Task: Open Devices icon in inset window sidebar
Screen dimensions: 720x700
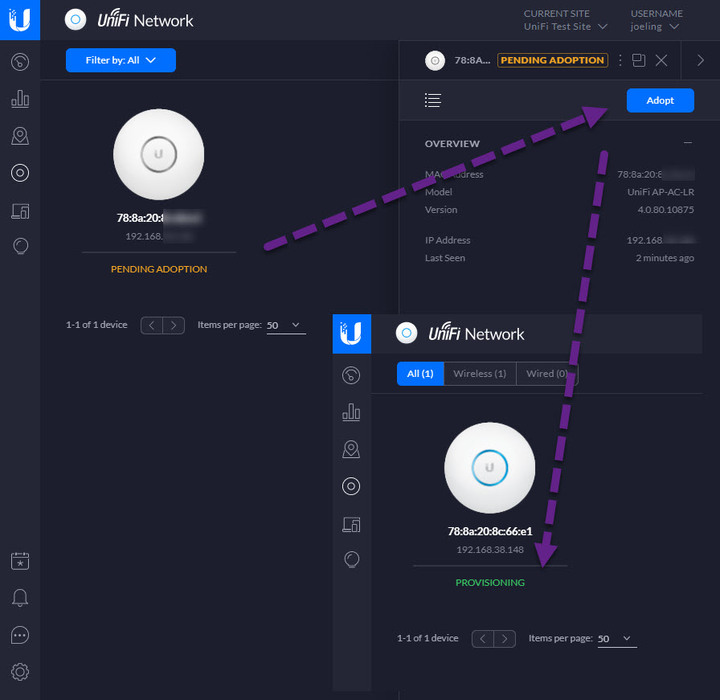Action: (x=351, y=486)
